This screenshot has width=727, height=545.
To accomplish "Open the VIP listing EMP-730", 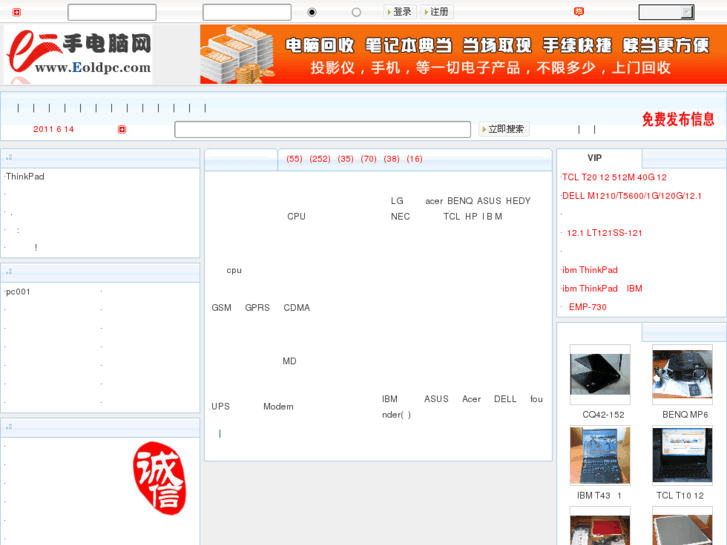I will click(587, 307).
